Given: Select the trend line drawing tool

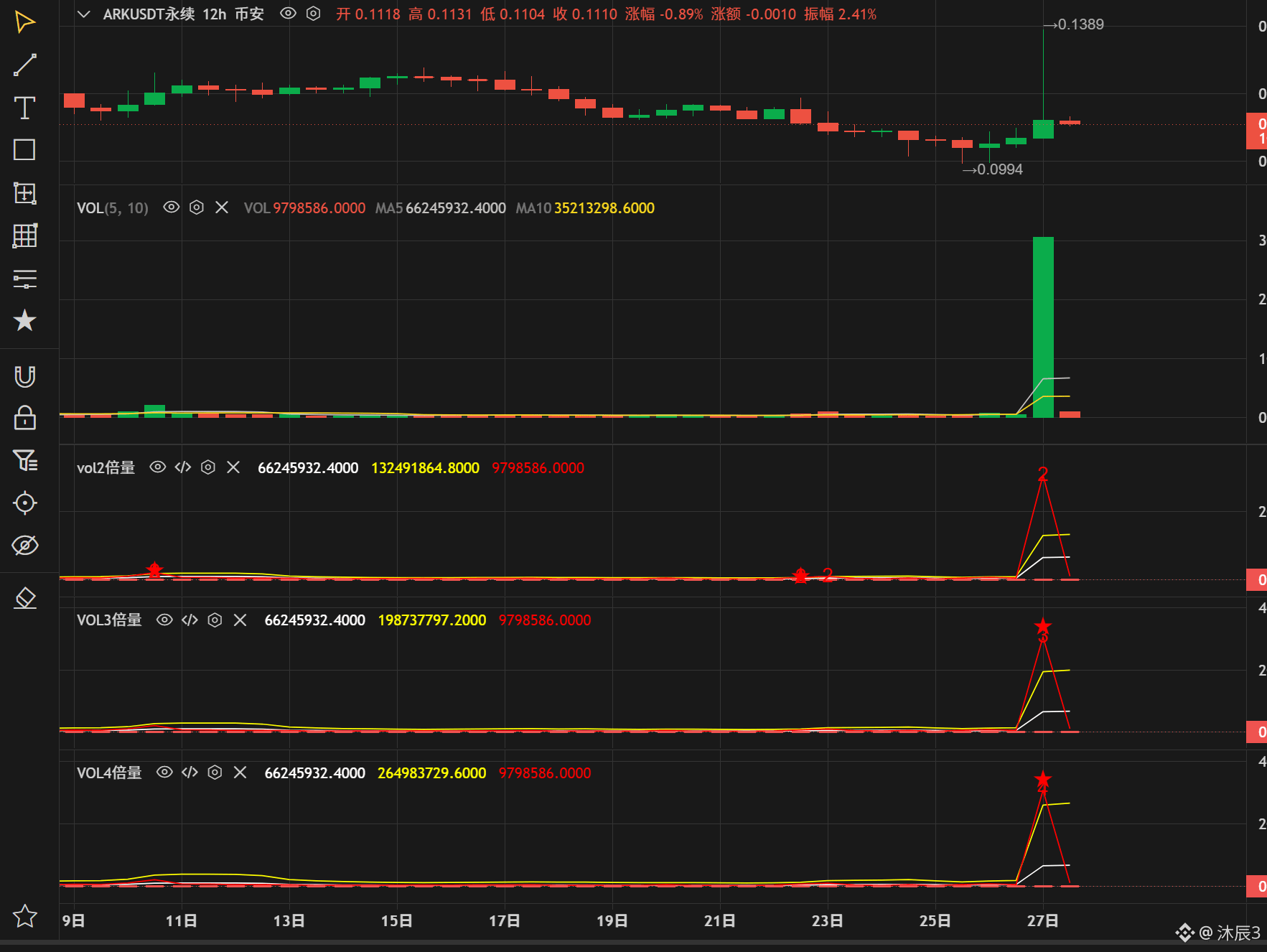Looking at the screenshot, I should click(24, 65).
